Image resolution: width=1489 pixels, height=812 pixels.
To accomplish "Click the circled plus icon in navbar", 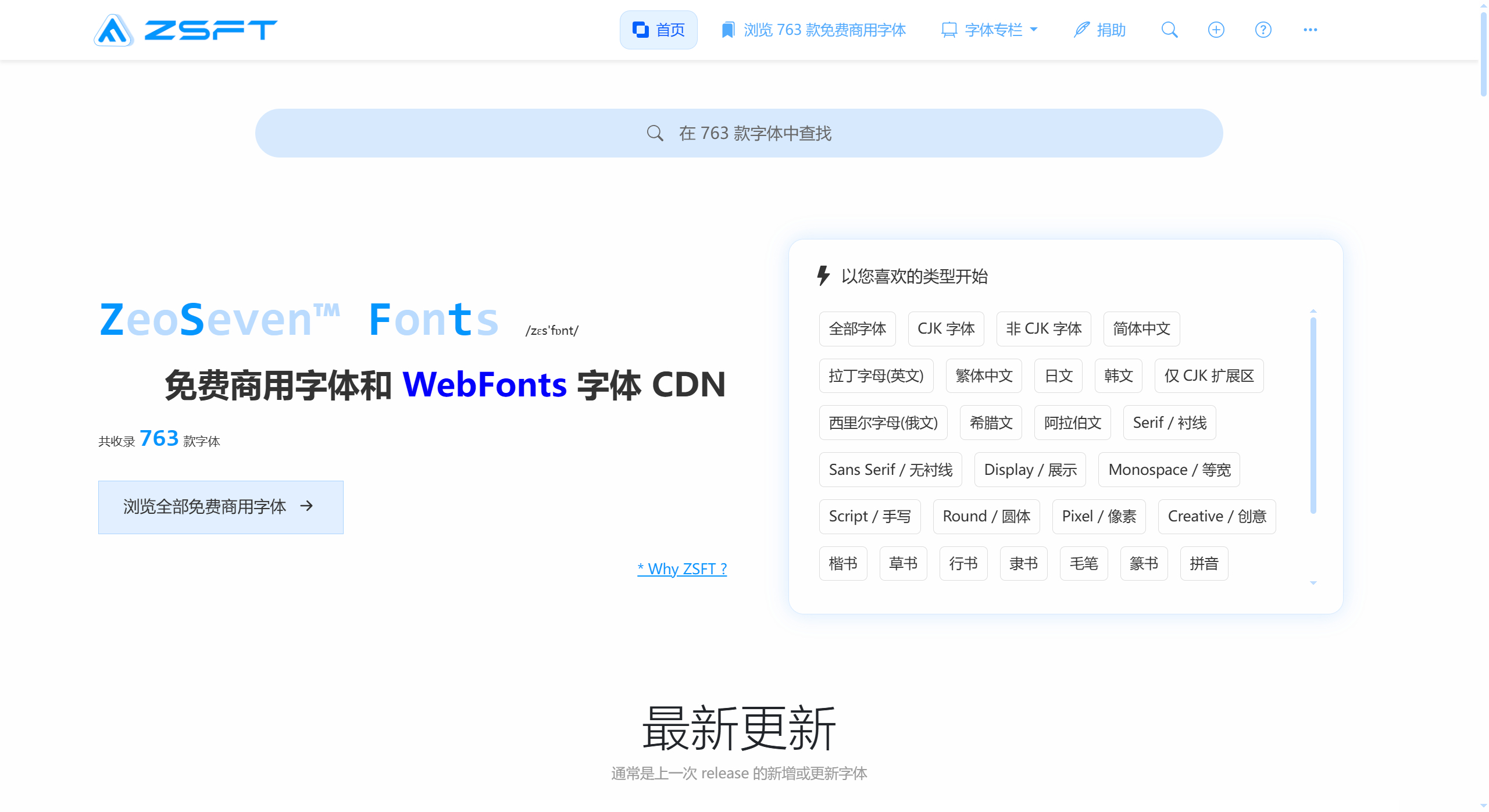I will click(1216, 30).
